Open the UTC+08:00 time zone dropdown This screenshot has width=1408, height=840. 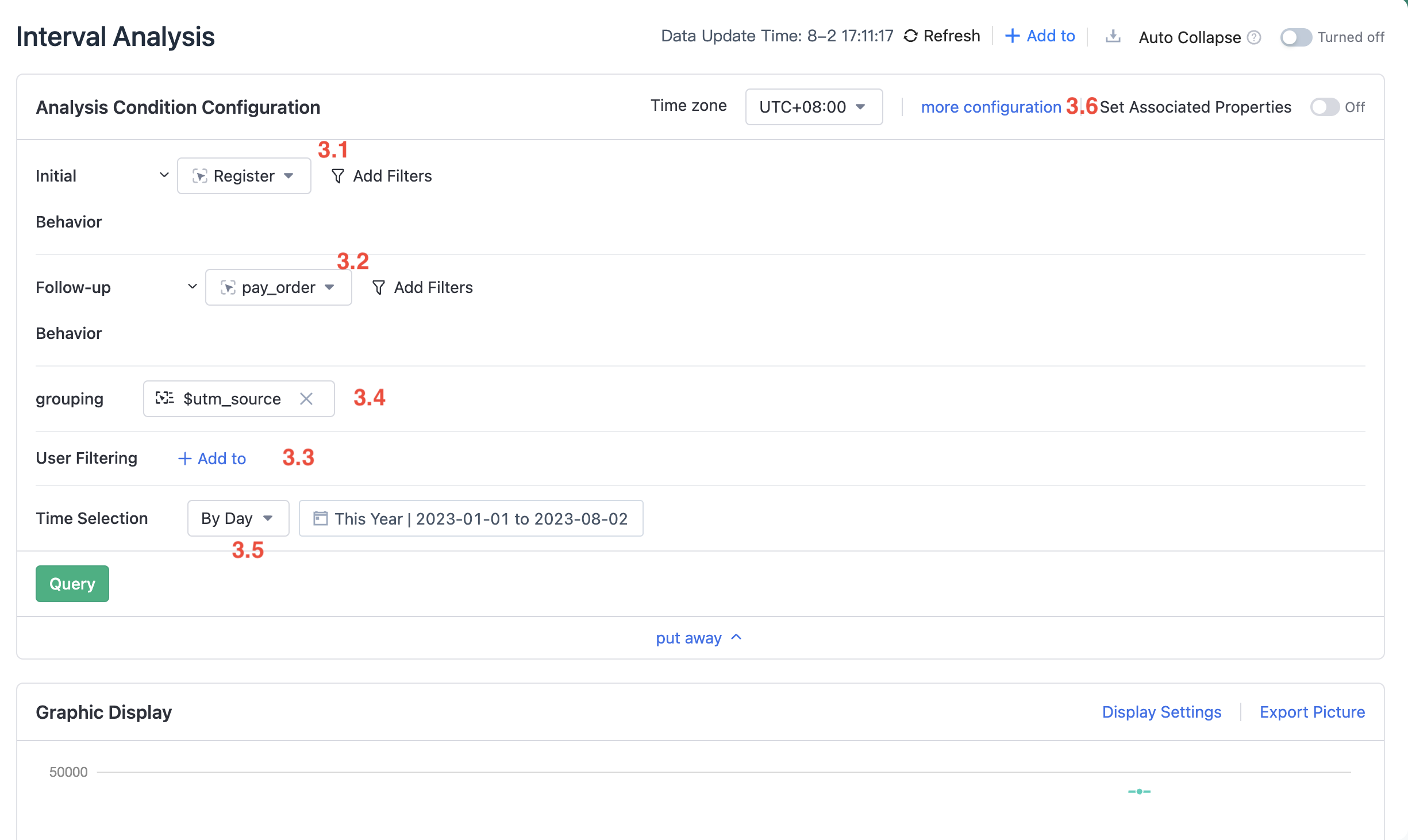[x=813, y=107]
